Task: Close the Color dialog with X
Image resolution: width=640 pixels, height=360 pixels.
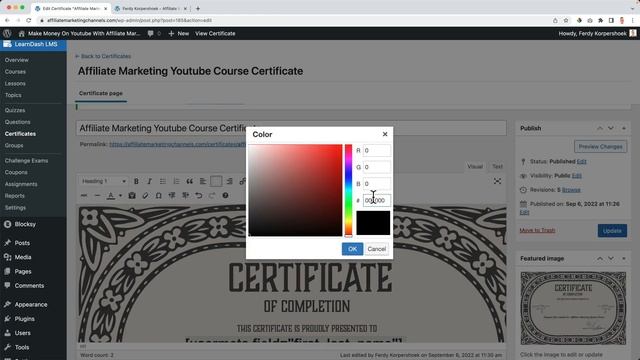Action: point(385,134)
